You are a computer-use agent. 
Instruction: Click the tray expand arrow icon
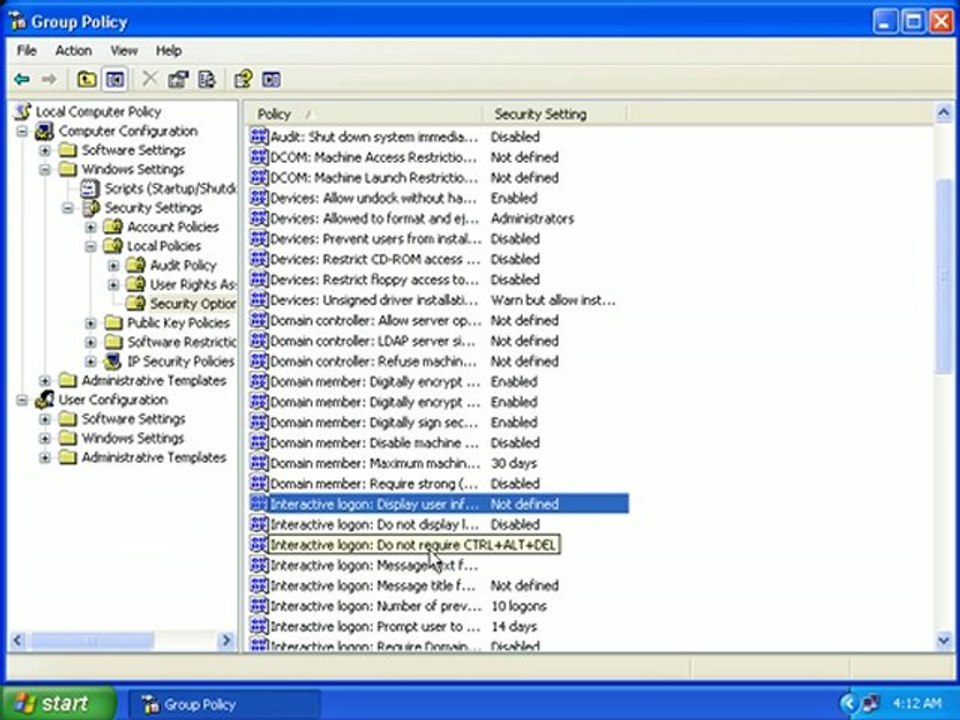pyautogui.click(x=848, y=703)
